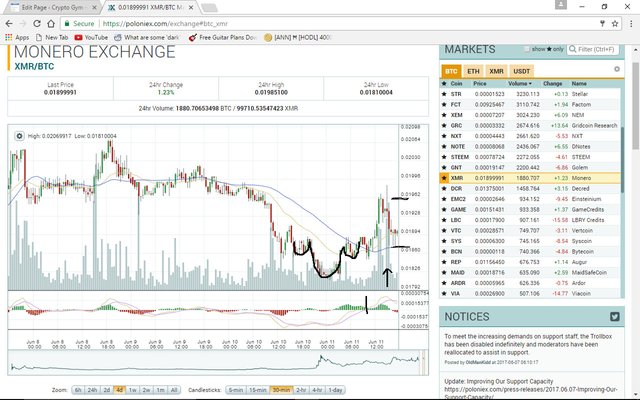The width and height of the screenshot is (640, 400).
Task: Select the MAID MaidSafeCoin row
Action: 530,273
